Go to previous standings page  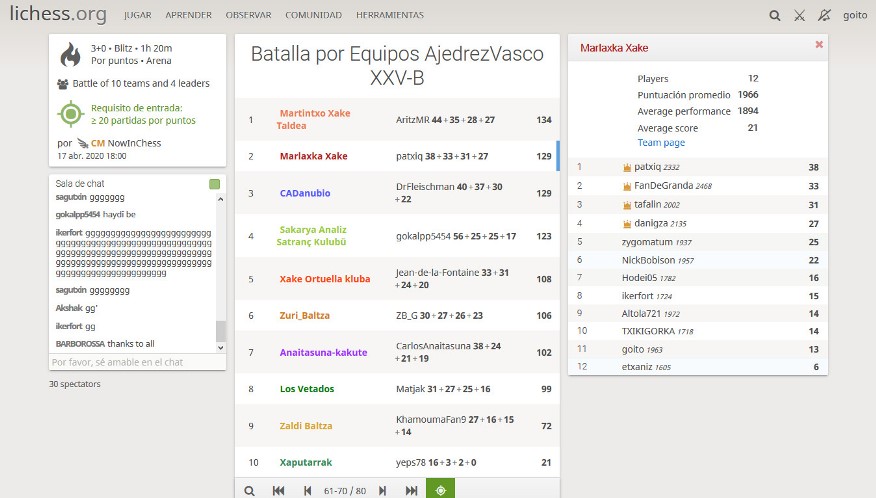(x=307, y=490)
